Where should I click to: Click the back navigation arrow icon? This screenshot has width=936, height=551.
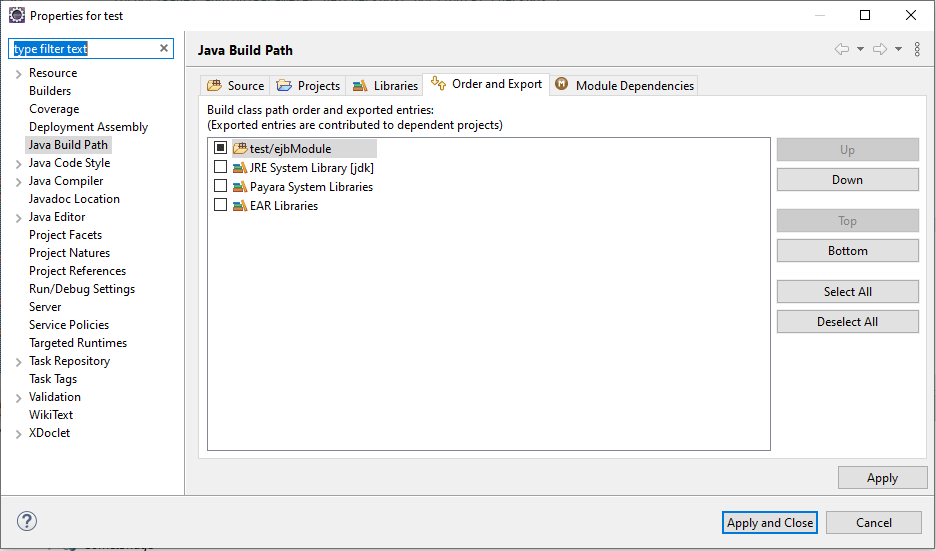842,49
